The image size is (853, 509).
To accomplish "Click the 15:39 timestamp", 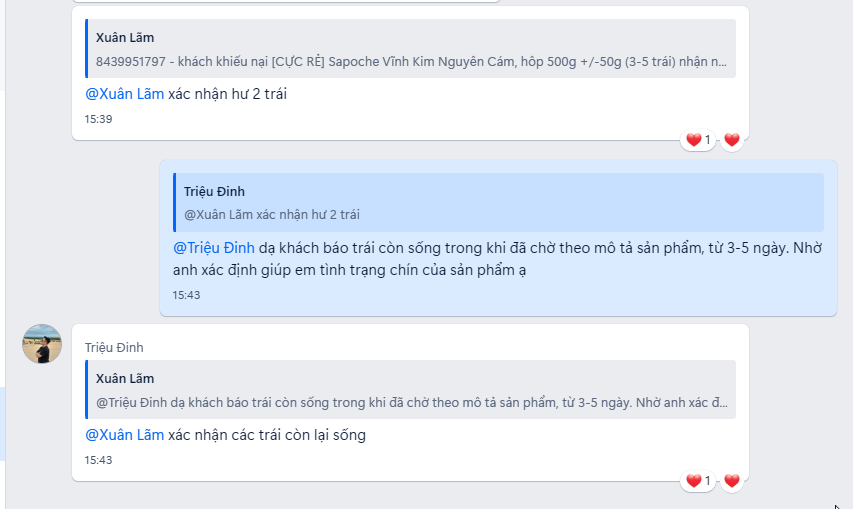I will point(98,119).
